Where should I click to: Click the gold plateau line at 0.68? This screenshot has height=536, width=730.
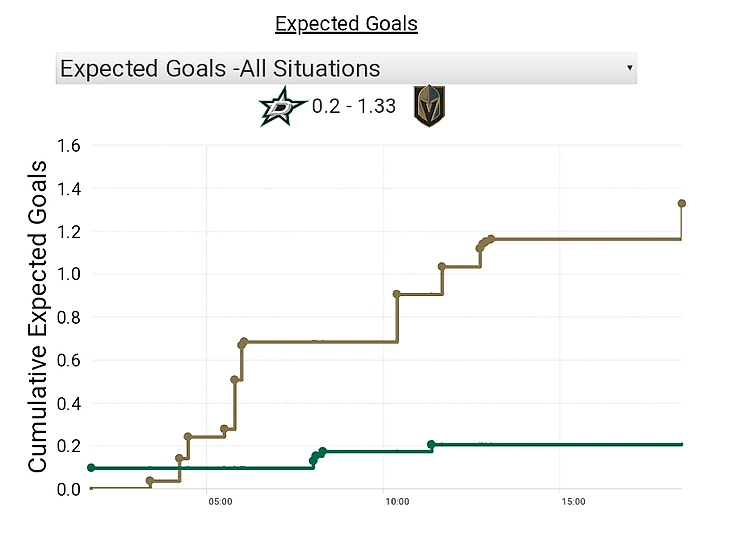pos(320,341)
